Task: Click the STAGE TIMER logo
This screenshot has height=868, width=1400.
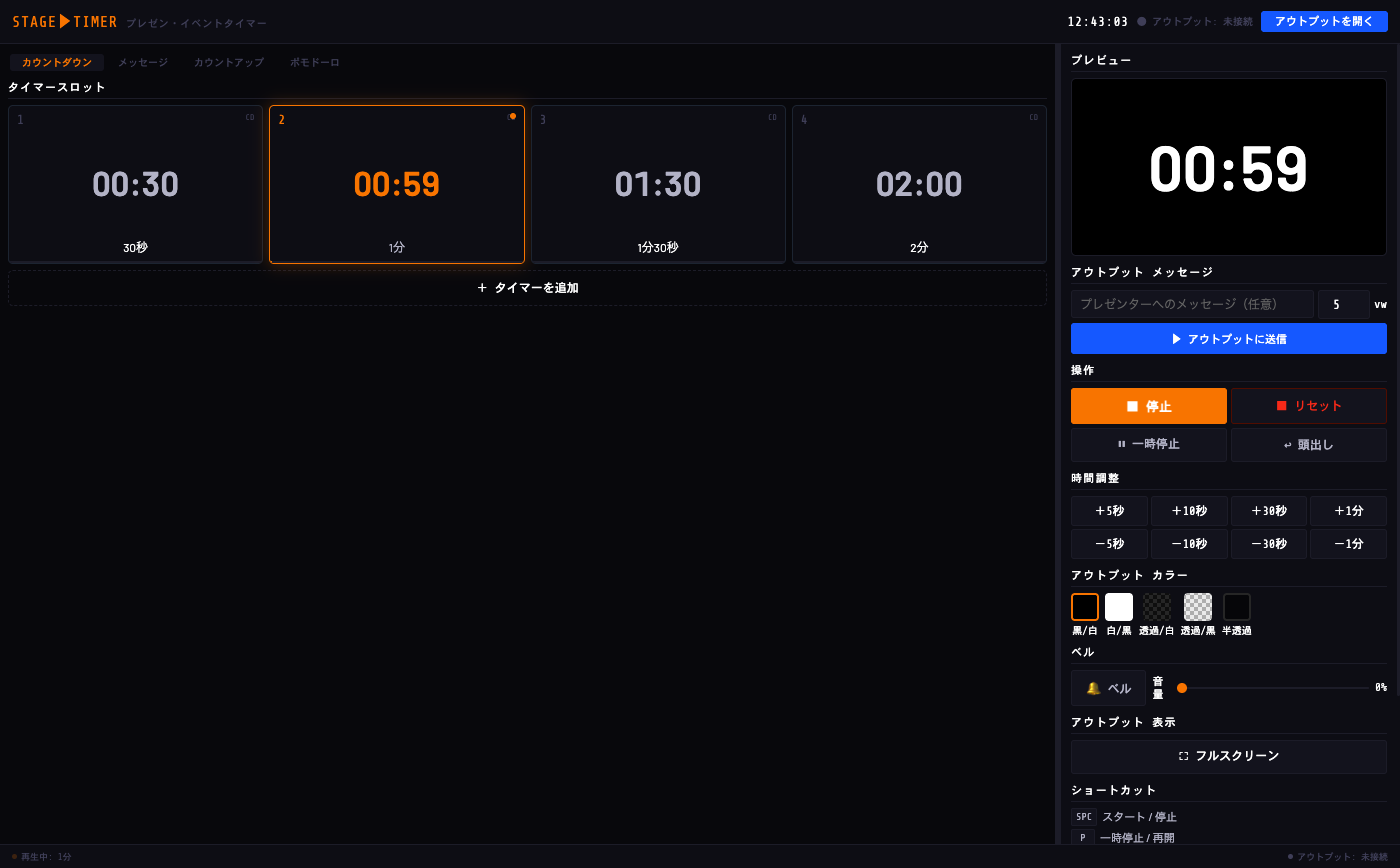Action: coord(65,21)
